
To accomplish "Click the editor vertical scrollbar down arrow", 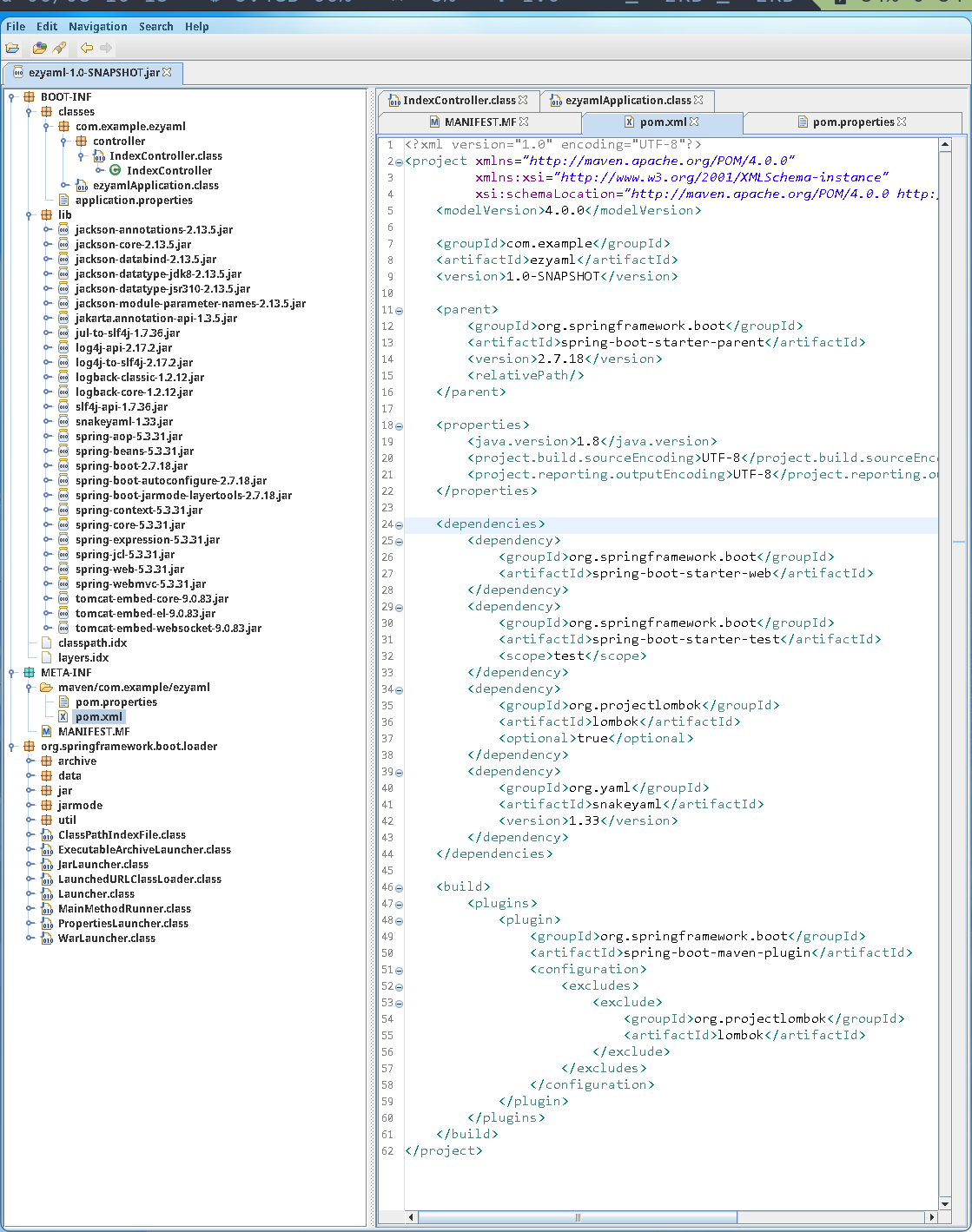I will pyautogui.click(x=946, y=1203).
